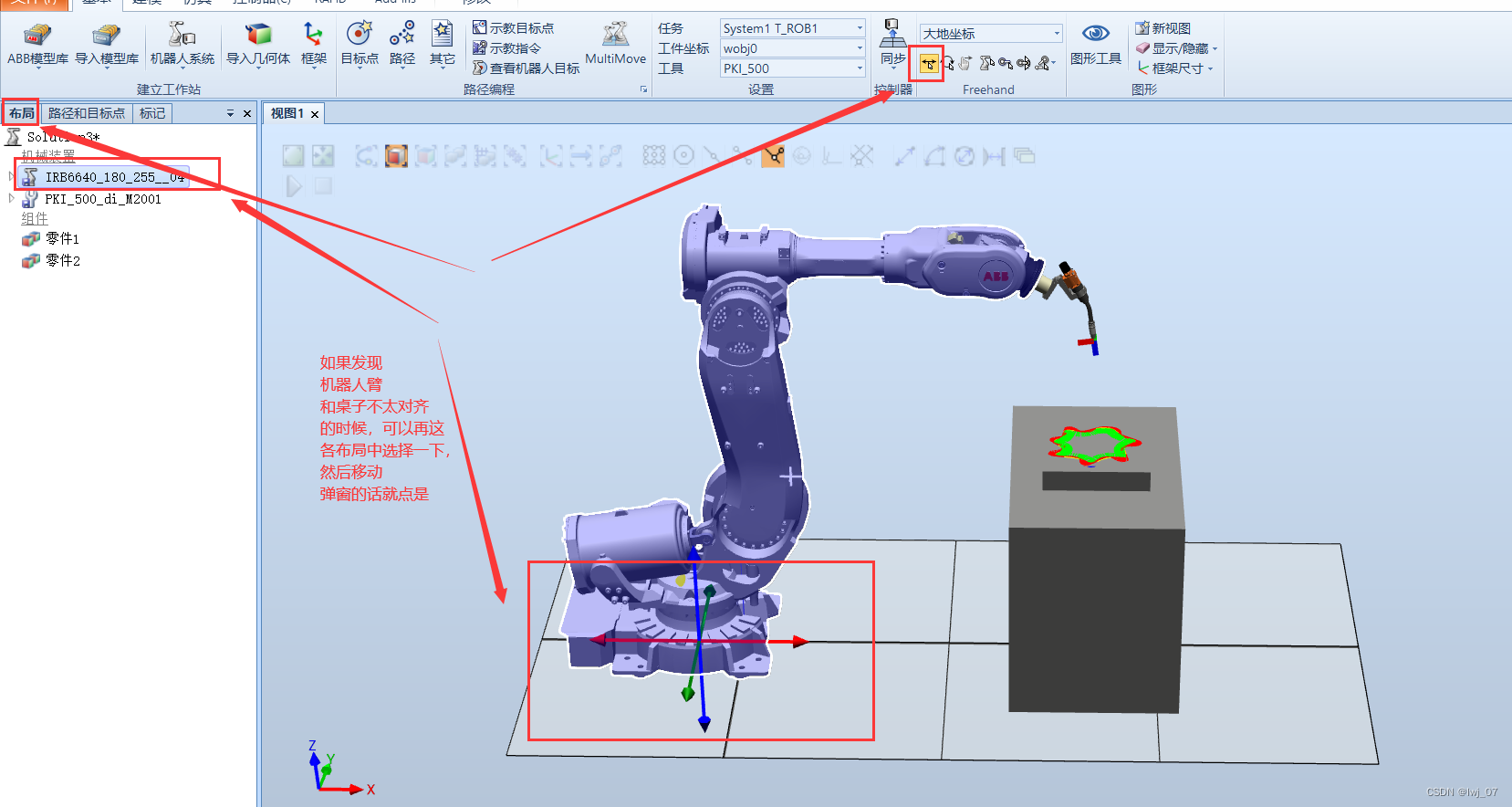The height and width of the screenshot is (807, 1512).
Task: Click the simulation Play button
Action: coord(294,186)
